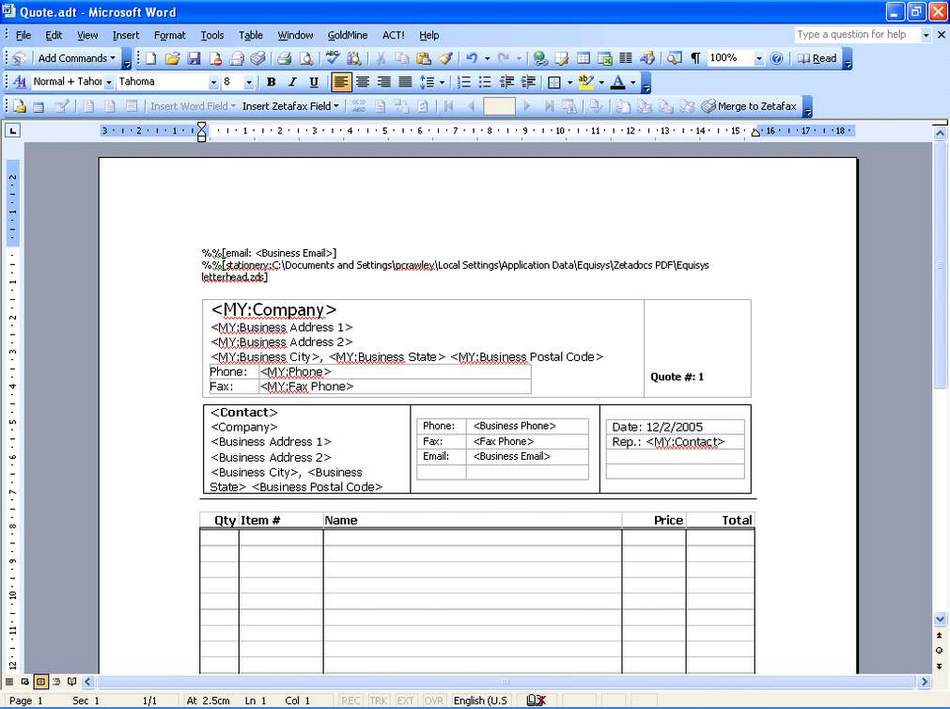
Task: Toggle italic formatting
Action: pos(292,82)
